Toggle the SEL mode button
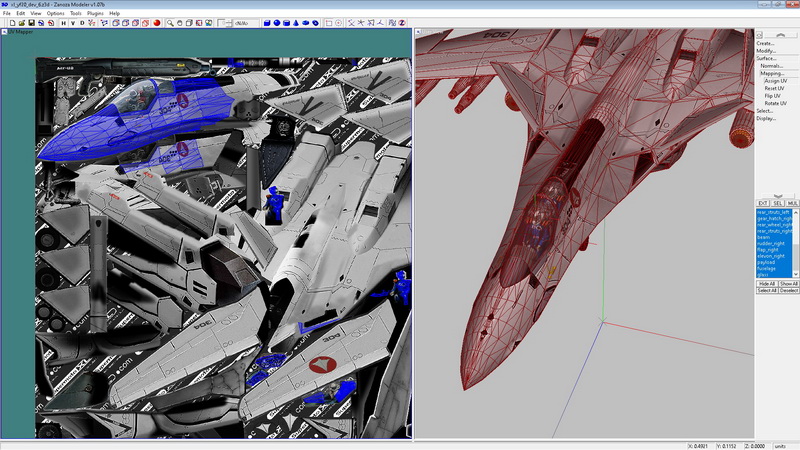Screen dimensions: 800x450 click(777, 203)
